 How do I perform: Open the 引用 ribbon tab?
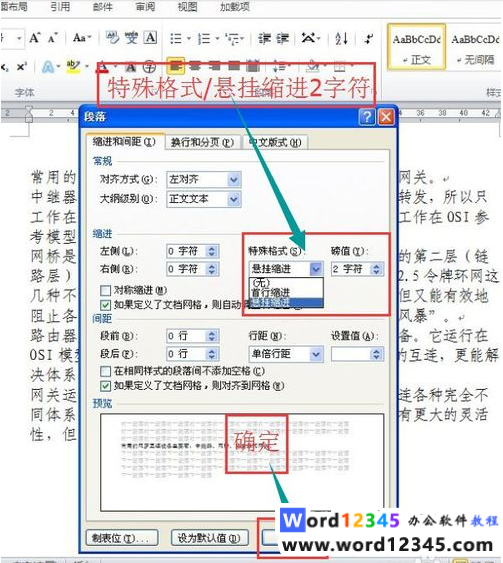click(60, 6)
